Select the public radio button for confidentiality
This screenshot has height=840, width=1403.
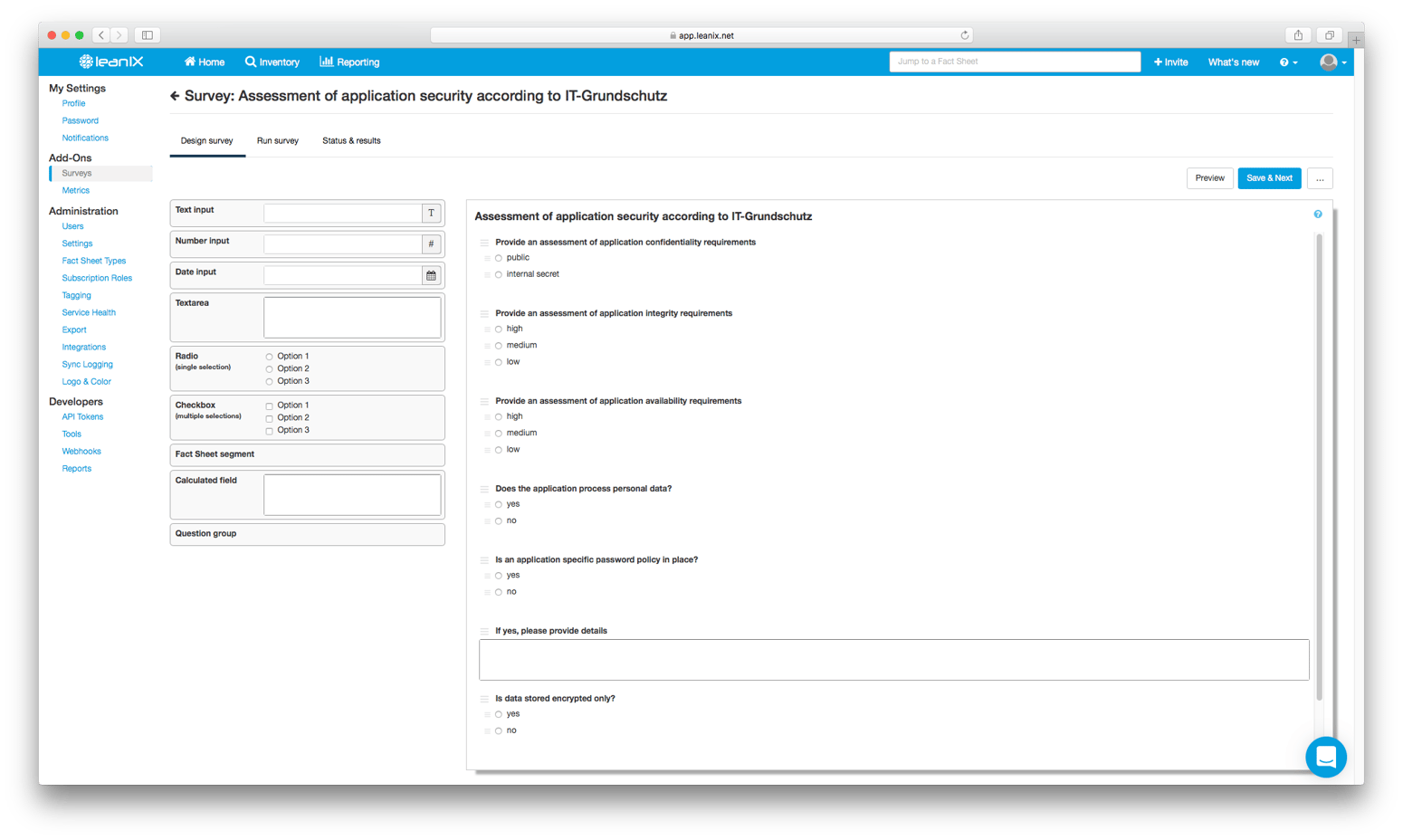click(x=498, y=257)
